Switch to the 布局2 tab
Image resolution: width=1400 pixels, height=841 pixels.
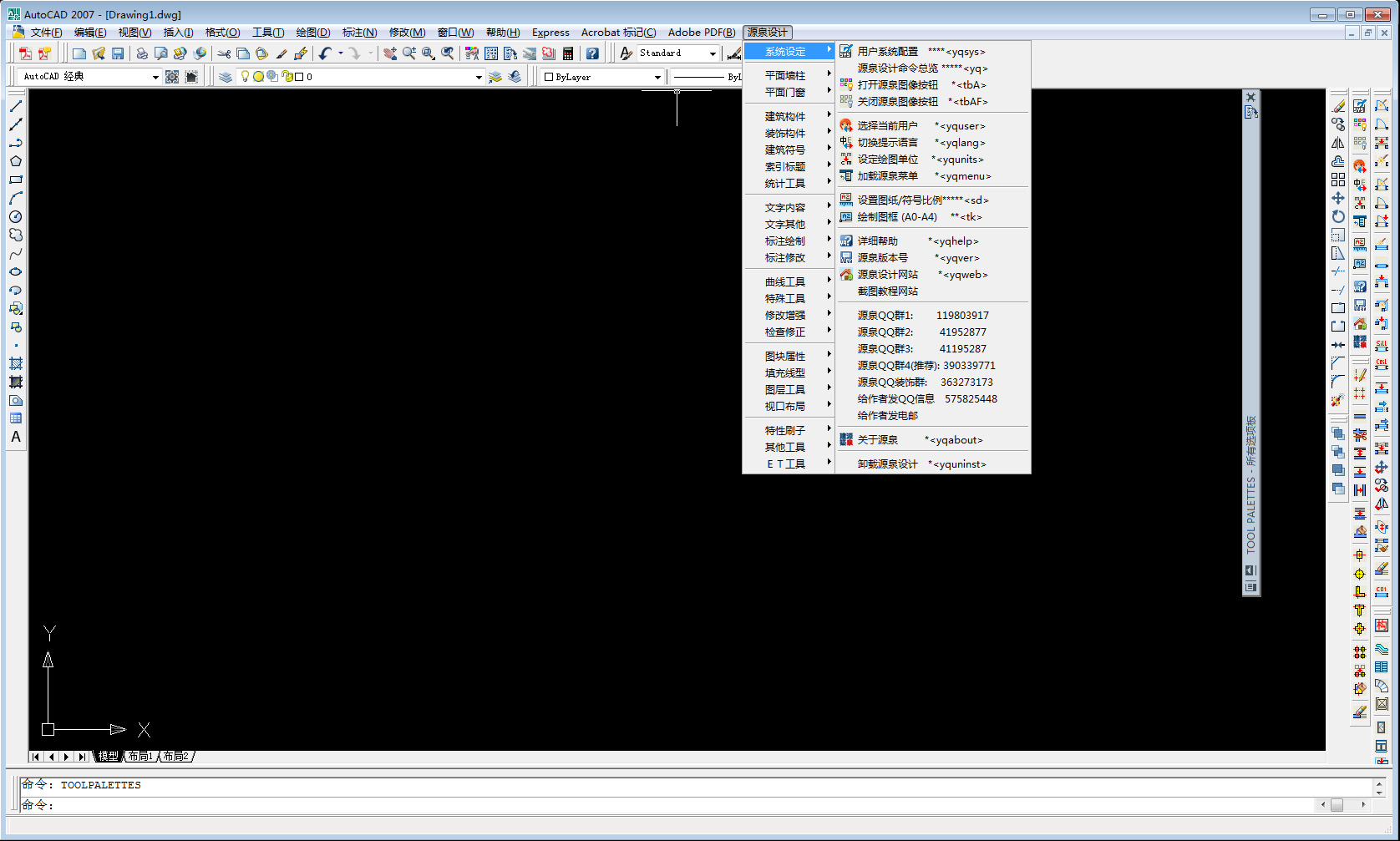click(176, 757)
